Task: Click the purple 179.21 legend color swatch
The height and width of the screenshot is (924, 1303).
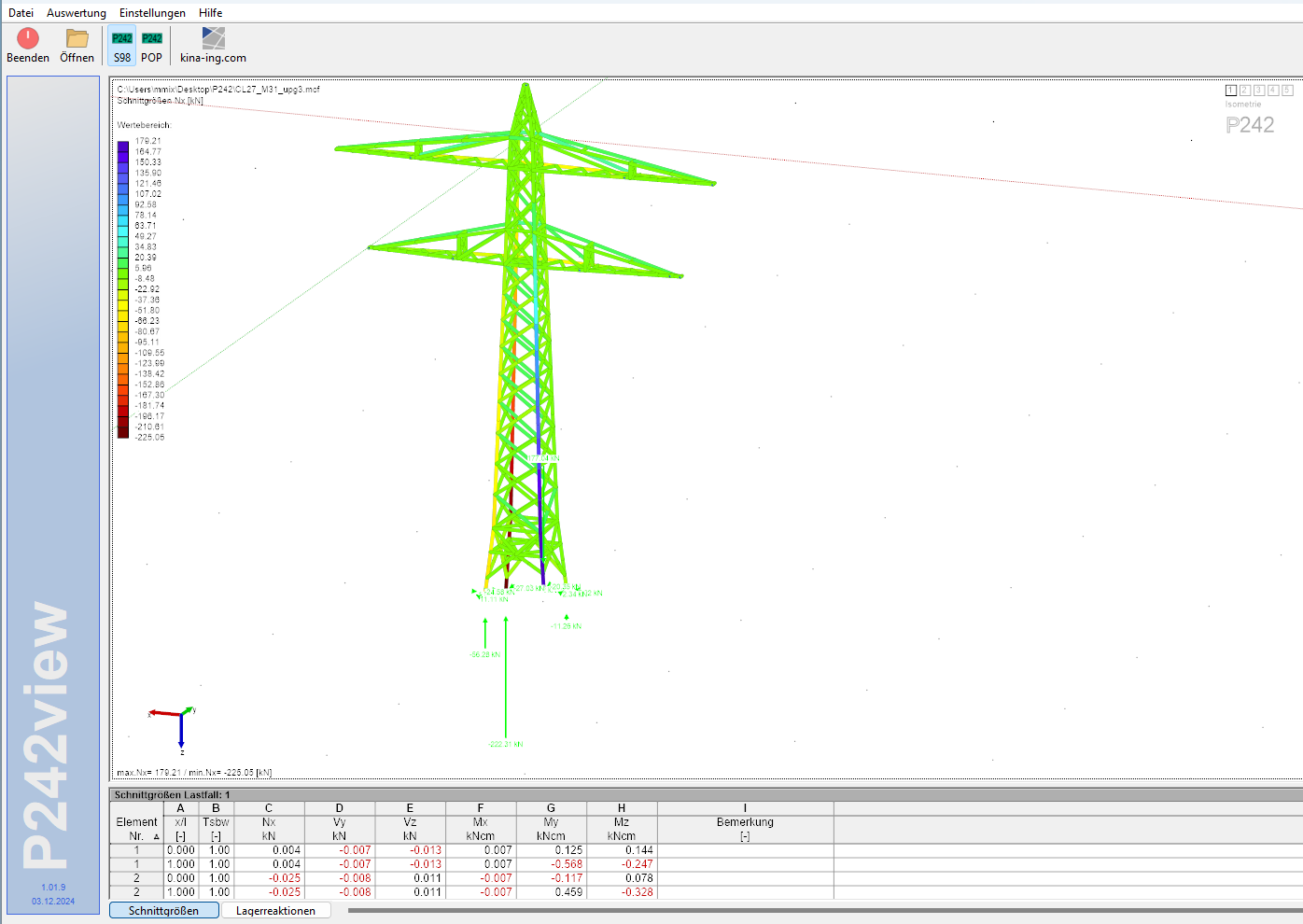Action: click(123, 146)
